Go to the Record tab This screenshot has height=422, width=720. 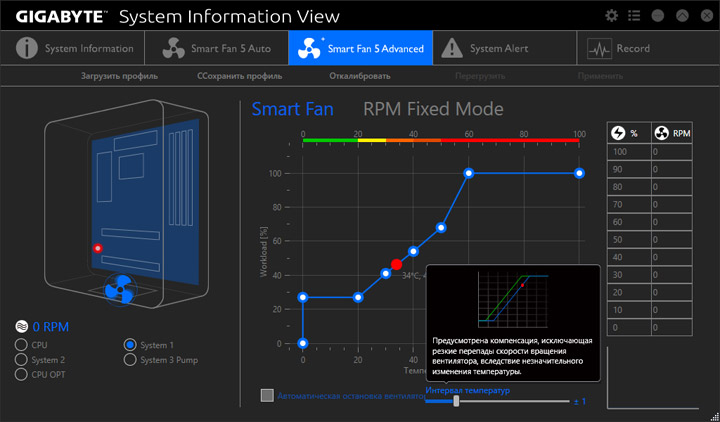(x=648, y=48)
